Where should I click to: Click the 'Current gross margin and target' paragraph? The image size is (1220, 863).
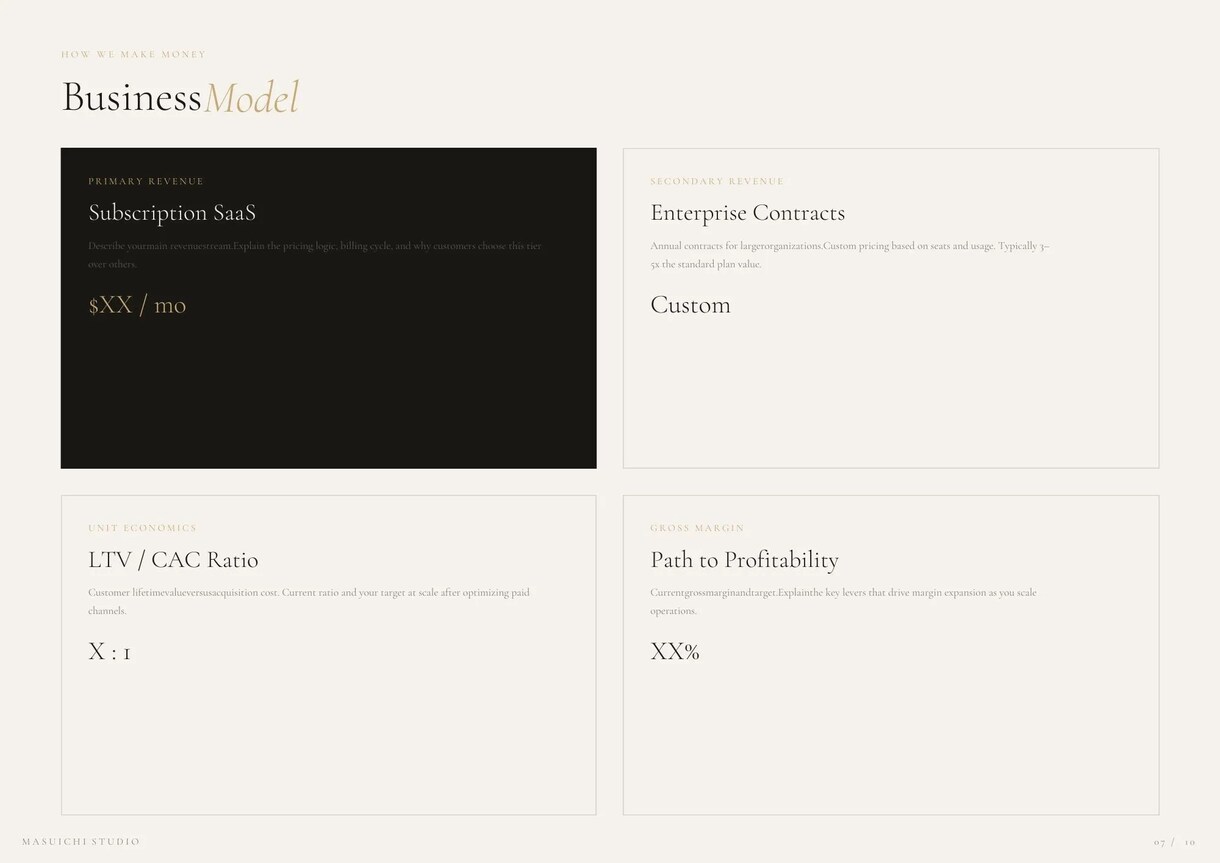click(843, 601)
